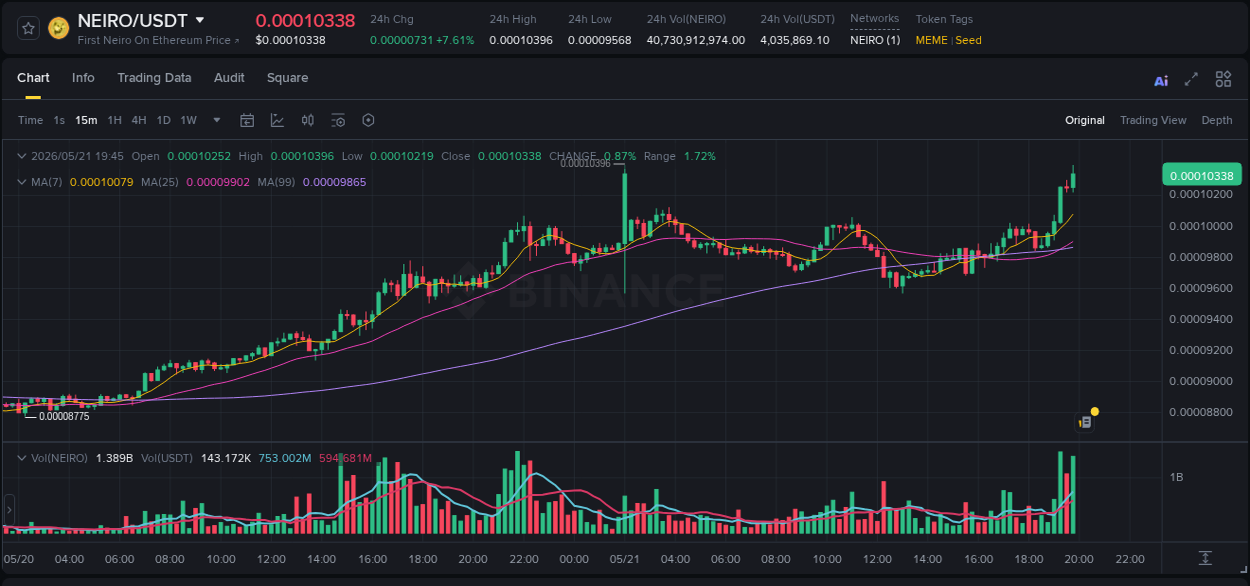Click the hexagon chart settings icon
This screenshot has width=1250, height=586.
click(368, 120)
